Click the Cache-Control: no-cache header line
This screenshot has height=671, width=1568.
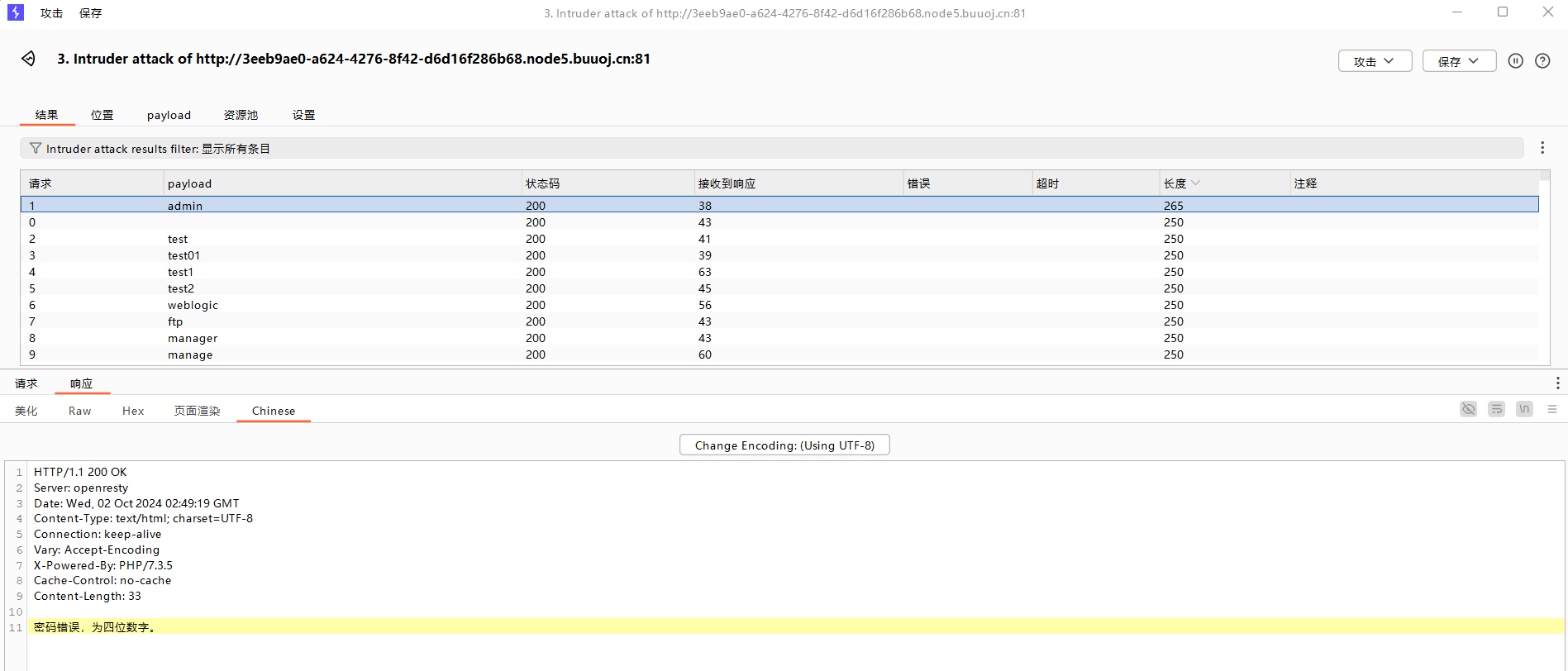point(102,580)
